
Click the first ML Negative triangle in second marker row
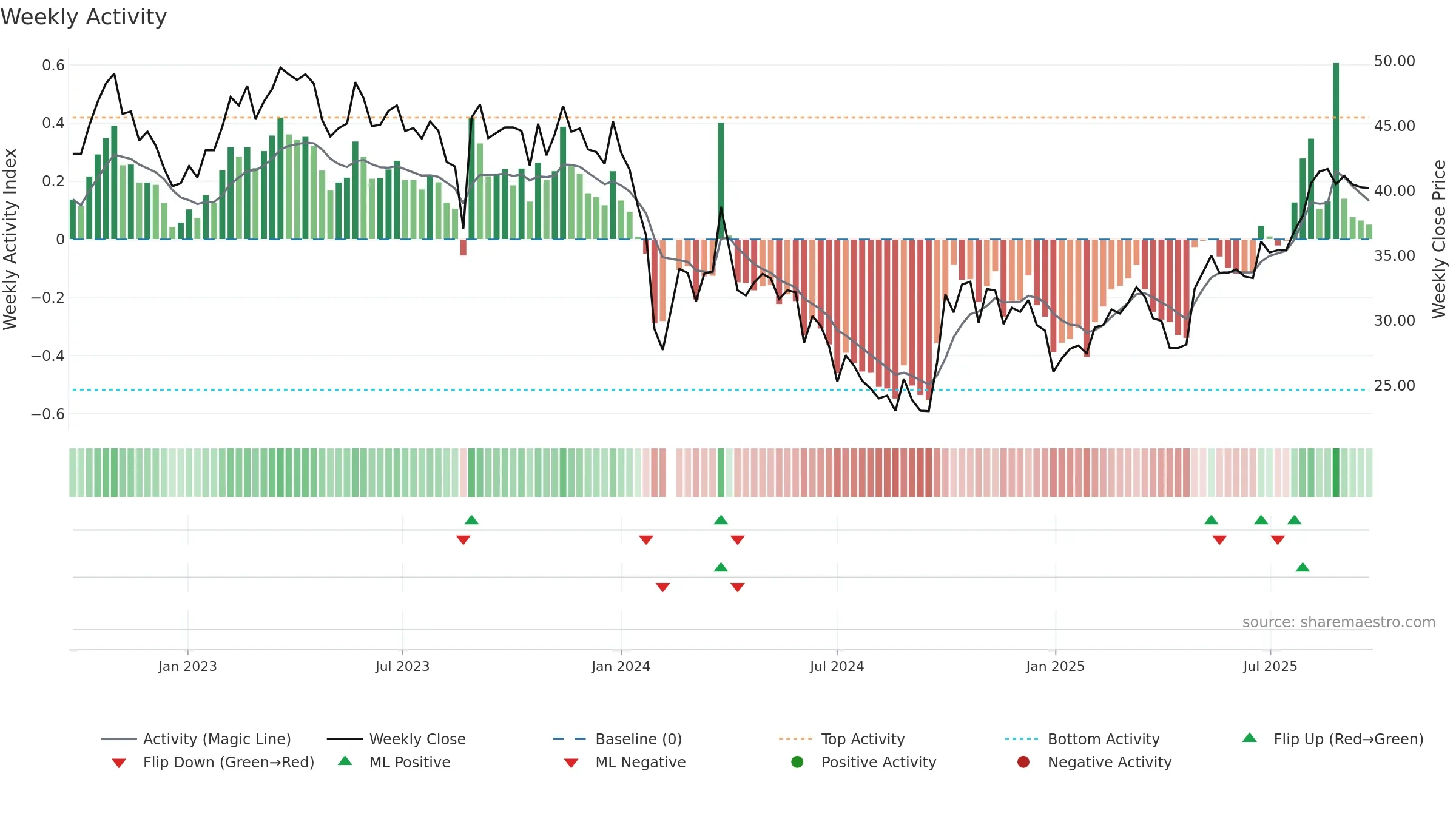click(662, 587)
